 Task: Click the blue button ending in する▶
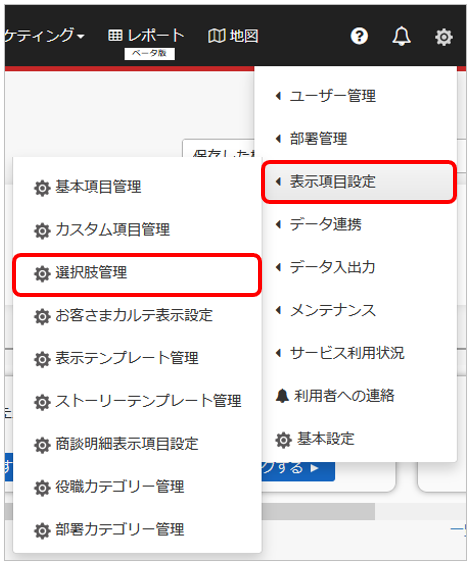[298, 470]
